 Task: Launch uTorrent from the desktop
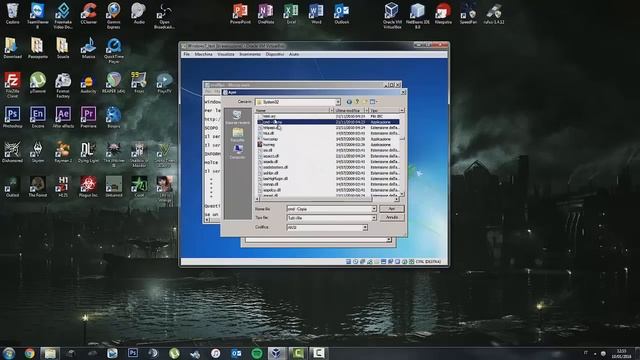tap(38, 83)
